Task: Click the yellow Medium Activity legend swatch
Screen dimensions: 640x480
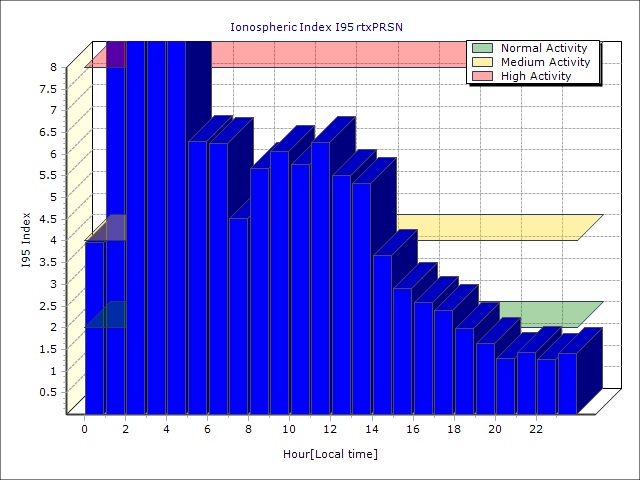Action: [482, 62]
